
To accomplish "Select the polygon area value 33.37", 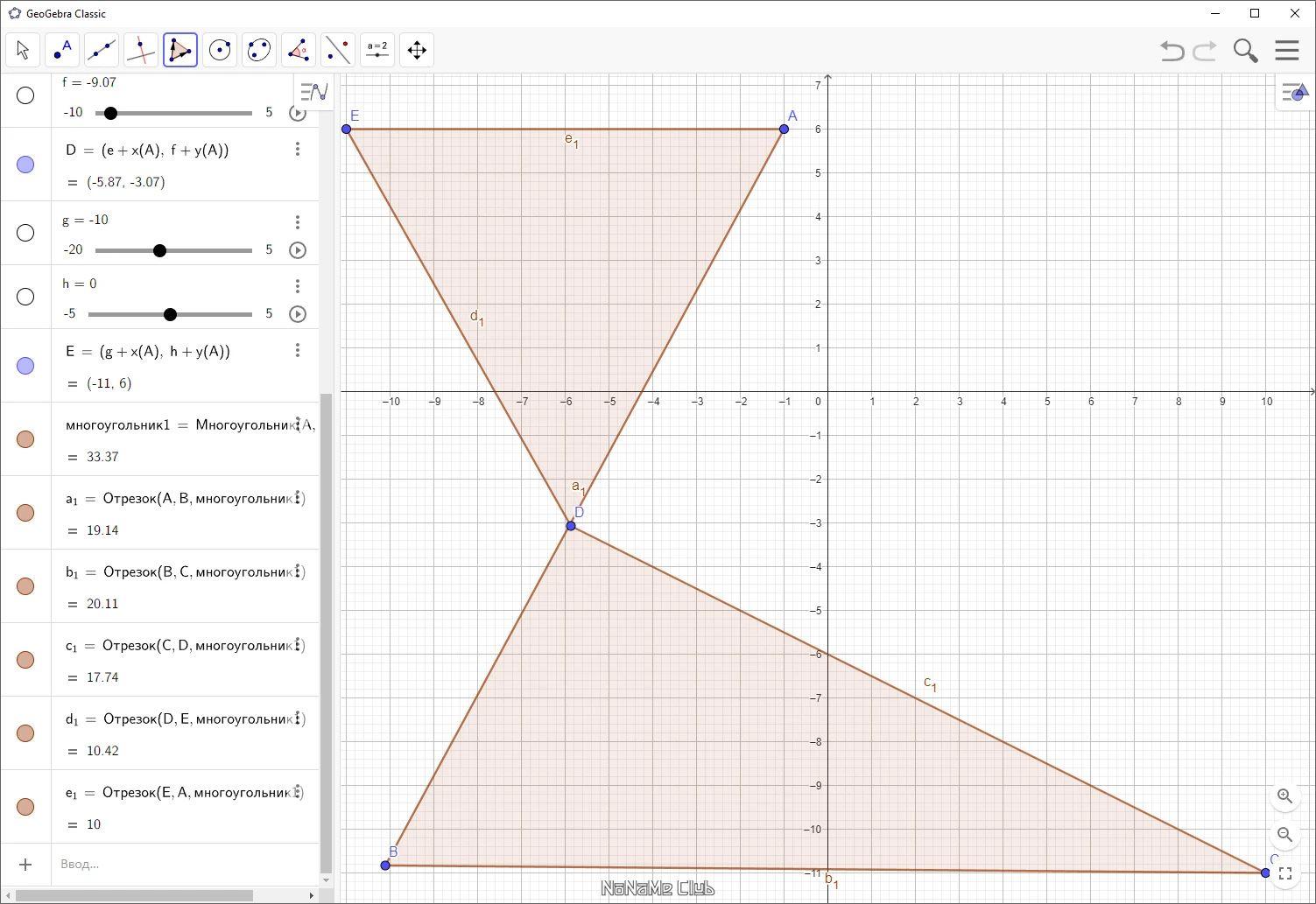I will (x=102, y=457).
